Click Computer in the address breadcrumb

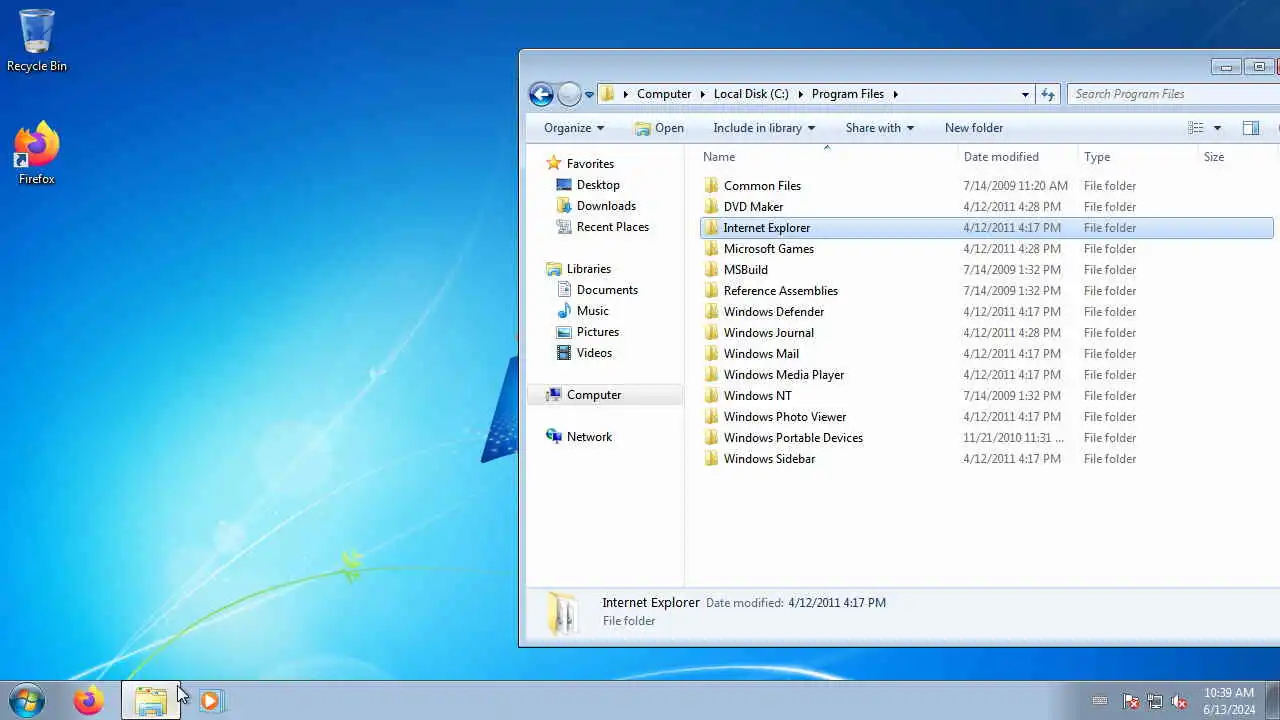click(x=664, y=94)
